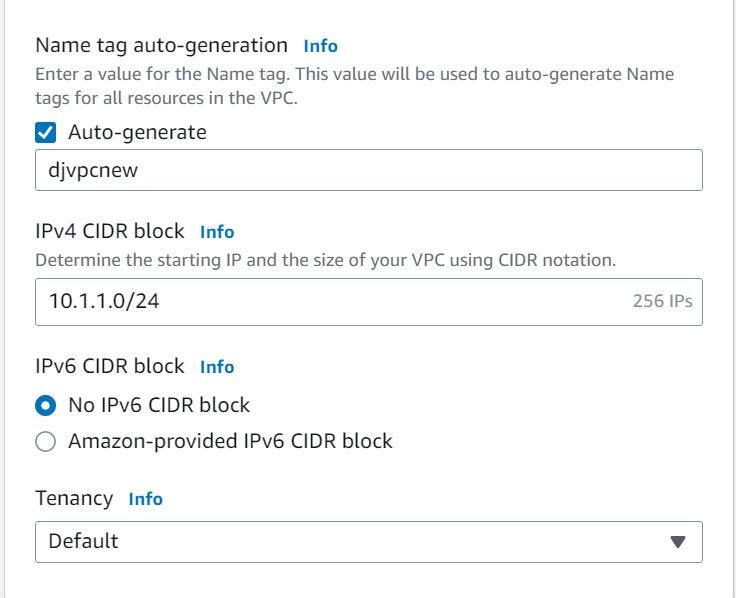Screen dimensions: 736x598
Task: Expand the Tenancy dropdown arrow
Action: [677, 542]
